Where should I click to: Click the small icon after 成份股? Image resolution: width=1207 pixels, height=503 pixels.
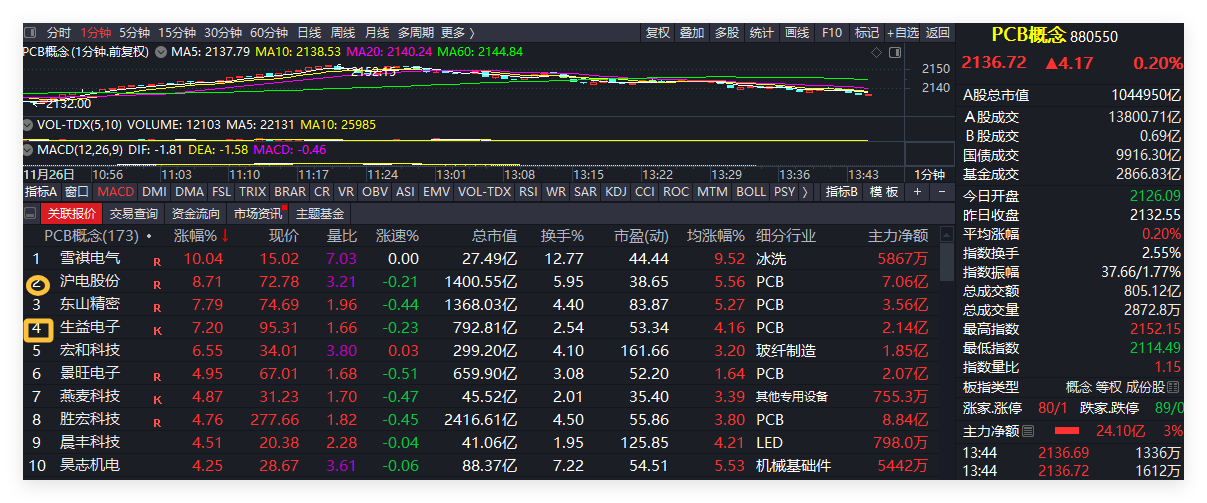[x=1173, y=387]
